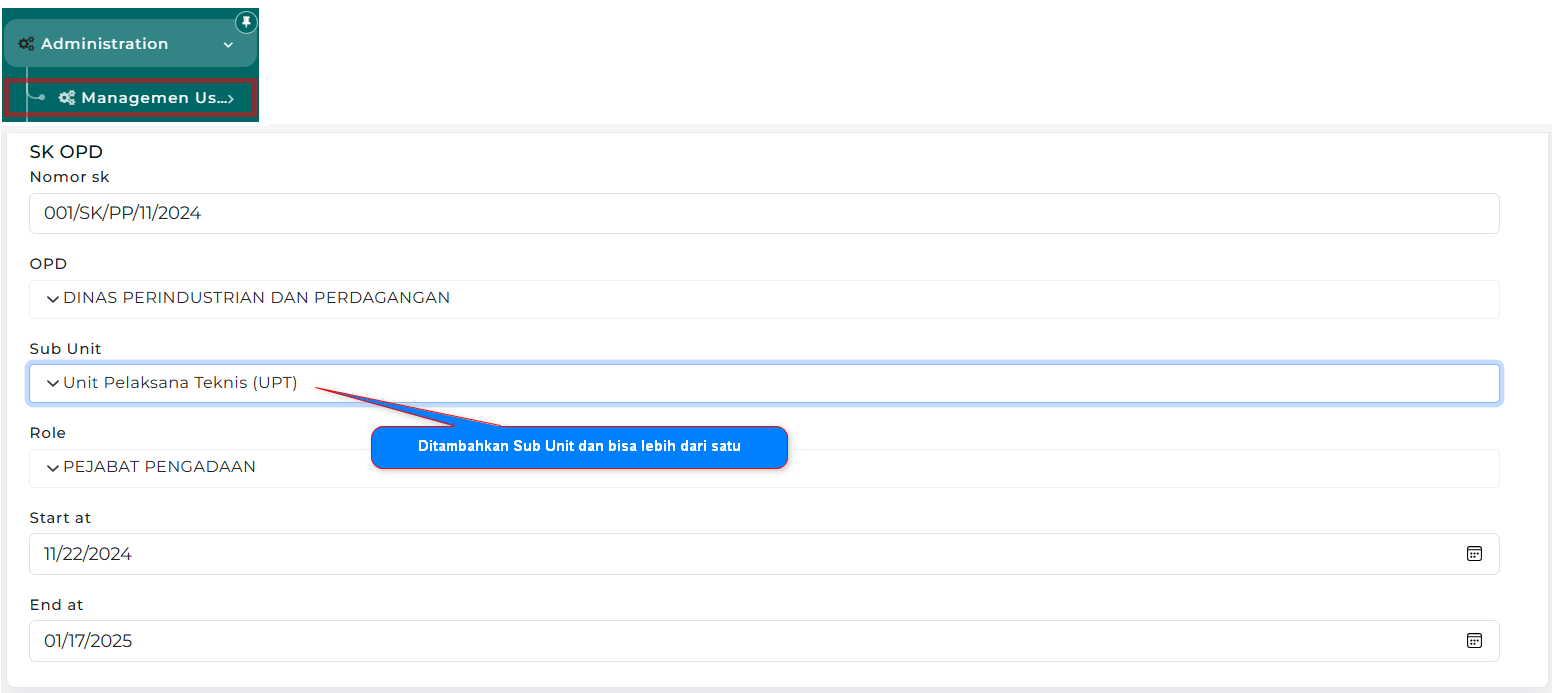1552x693 pixels.
Task: Open the Unit Pelaksana Teknis (UPT) dropdown
Action: [x=180, y=383]
